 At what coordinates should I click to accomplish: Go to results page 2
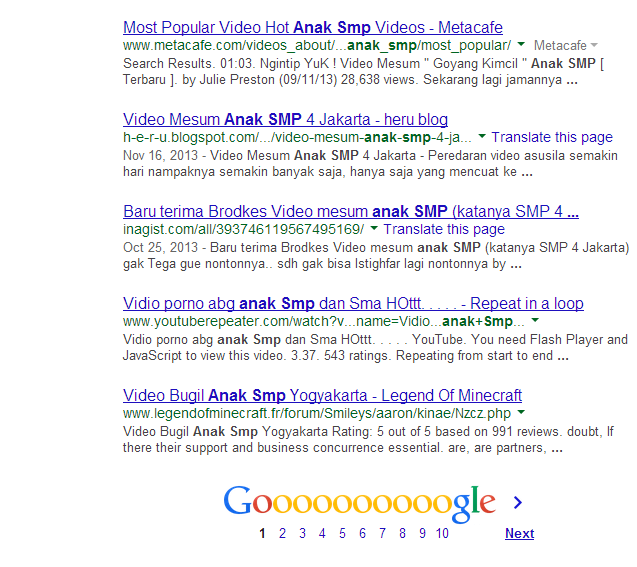(282, 533)
